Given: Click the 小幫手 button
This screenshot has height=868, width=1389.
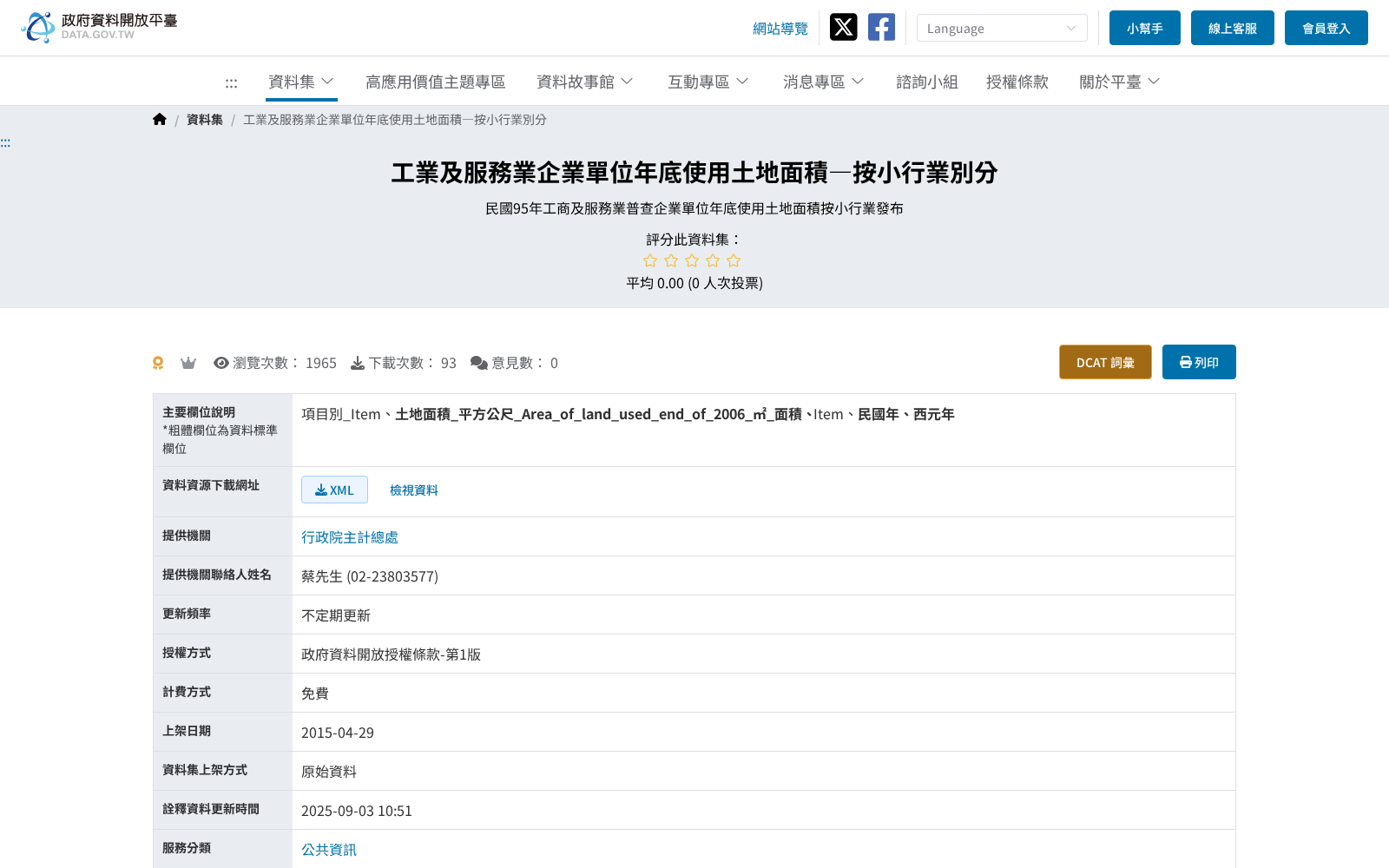Looking at the screenshot, I should [x=1145, y=28].
